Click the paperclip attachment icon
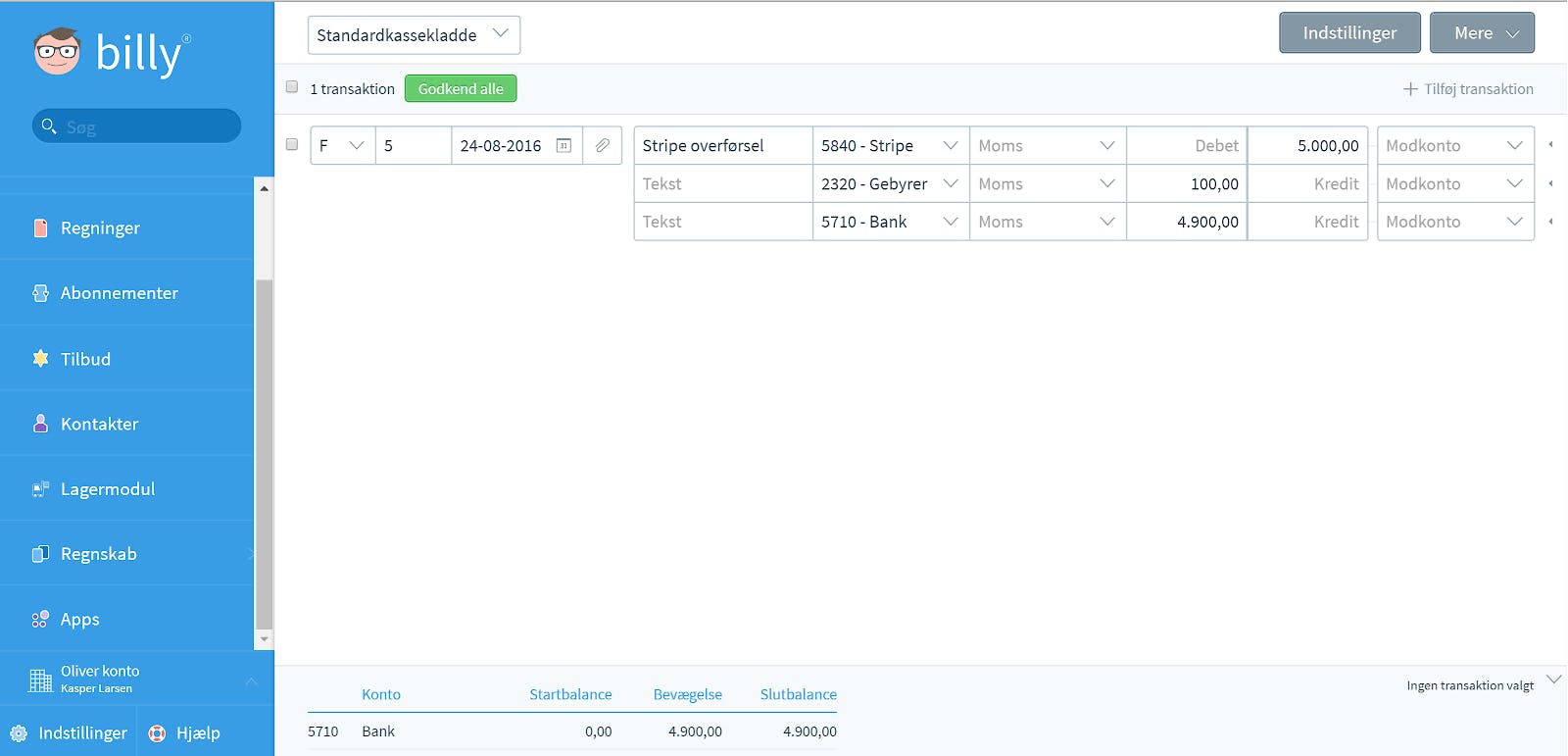The height and width of the screenshot is (756, 1568). (603, 145)
